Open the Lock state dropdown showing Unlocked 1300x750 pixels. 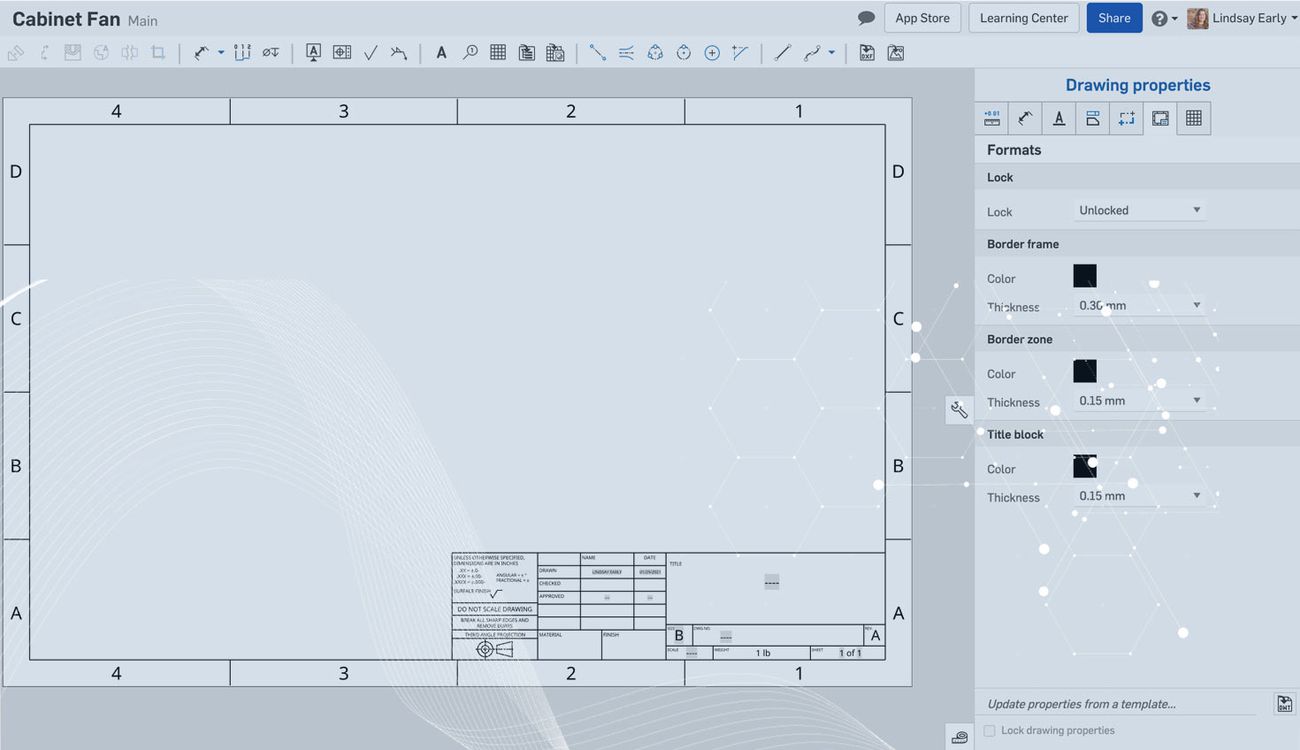coord(1139,209)
